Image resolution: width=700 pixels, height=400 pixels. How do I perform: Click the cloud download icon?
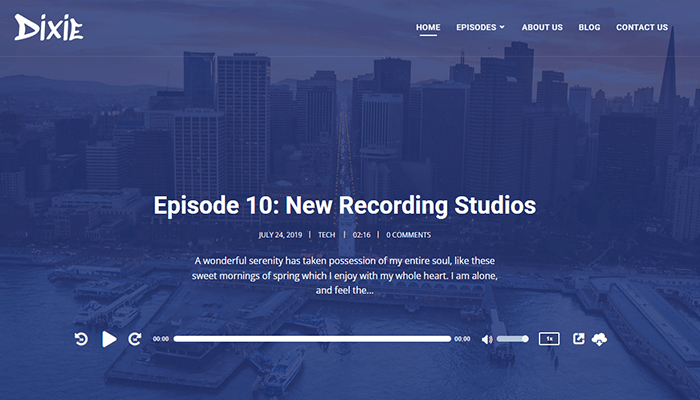(x=600, y=339)
